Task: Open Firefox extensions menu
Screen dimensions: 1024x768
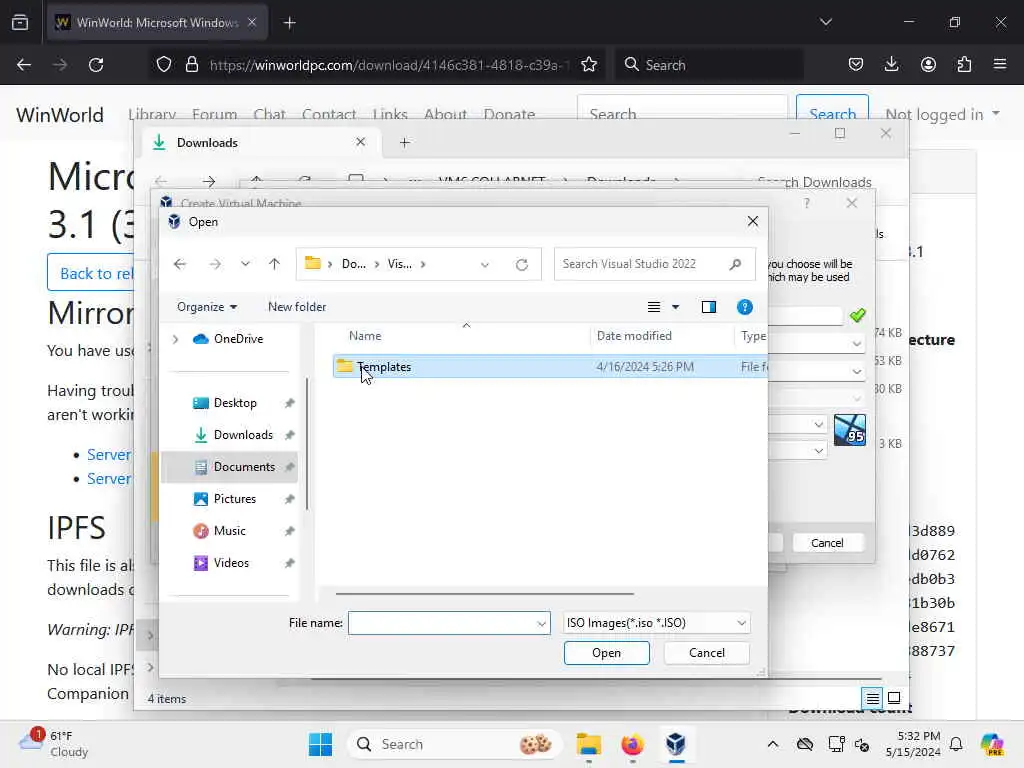Action: coord(964,65)
